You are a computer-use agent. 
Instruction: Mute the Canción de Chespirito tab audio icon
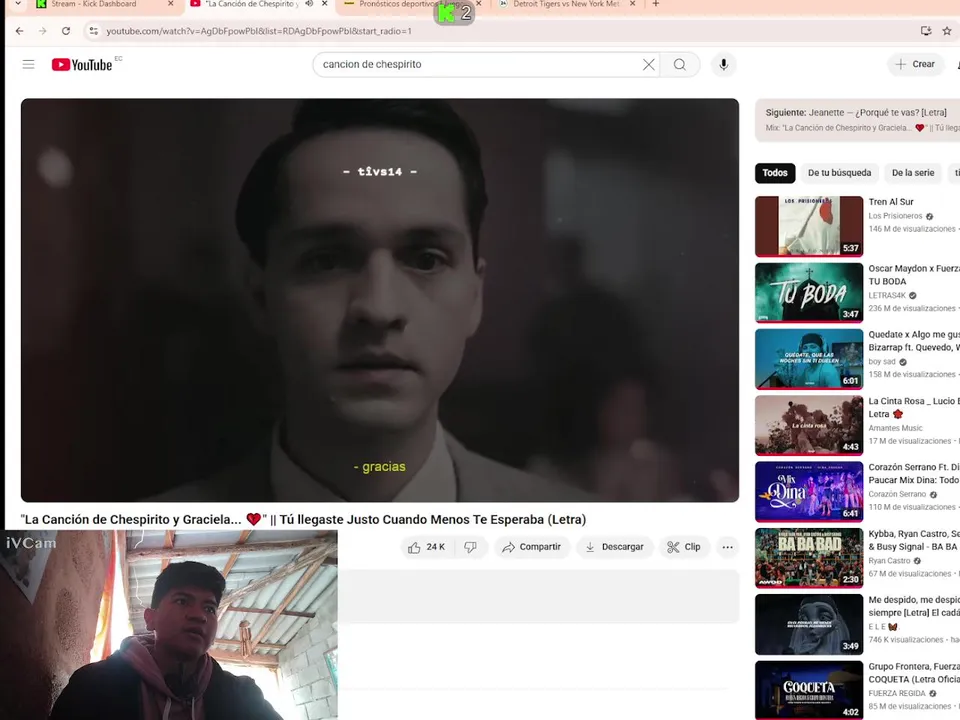(309, 4)
